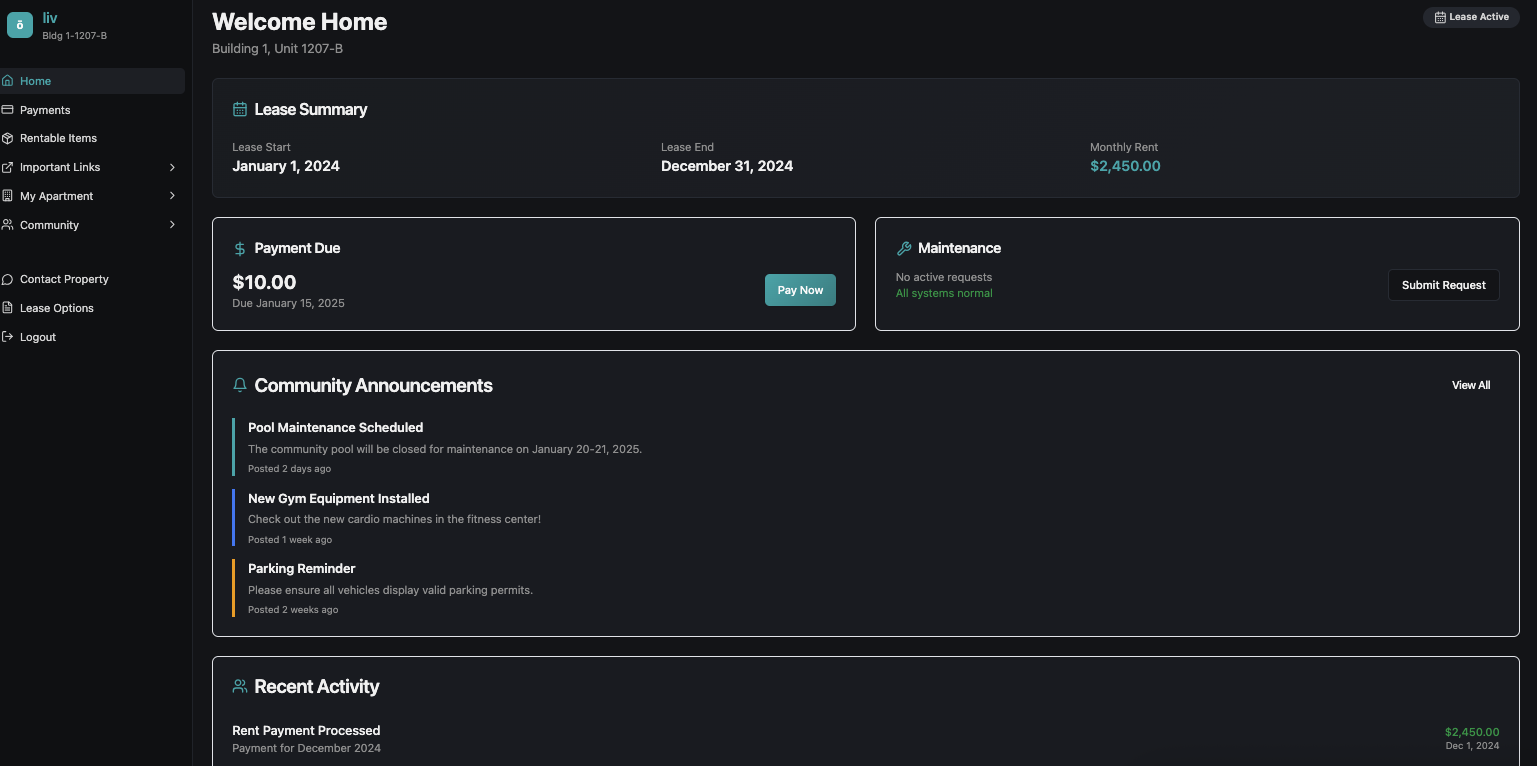The width and height of the screenshot is (1537, 766).
Task: Expand the My Apartment chevron
Action: 172,196
